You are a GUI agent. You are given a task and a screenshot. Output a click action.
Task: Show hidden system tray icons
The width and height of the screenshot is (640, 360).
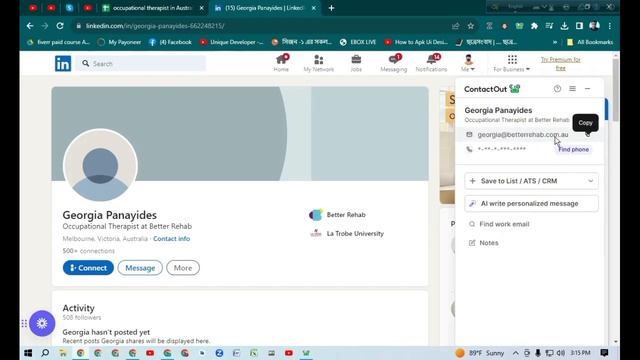coord(516,353)
